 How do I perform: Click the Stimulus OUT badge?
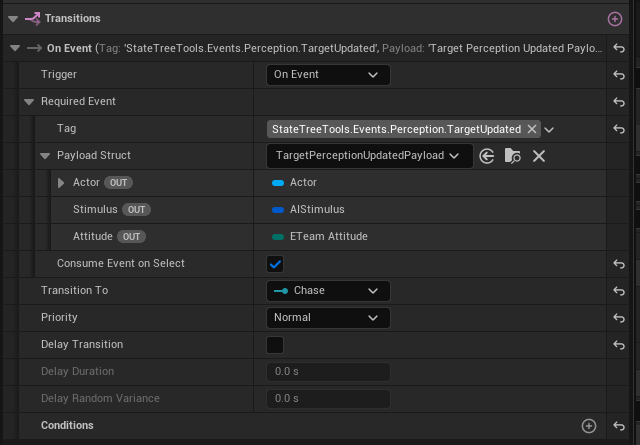(136, 209)
